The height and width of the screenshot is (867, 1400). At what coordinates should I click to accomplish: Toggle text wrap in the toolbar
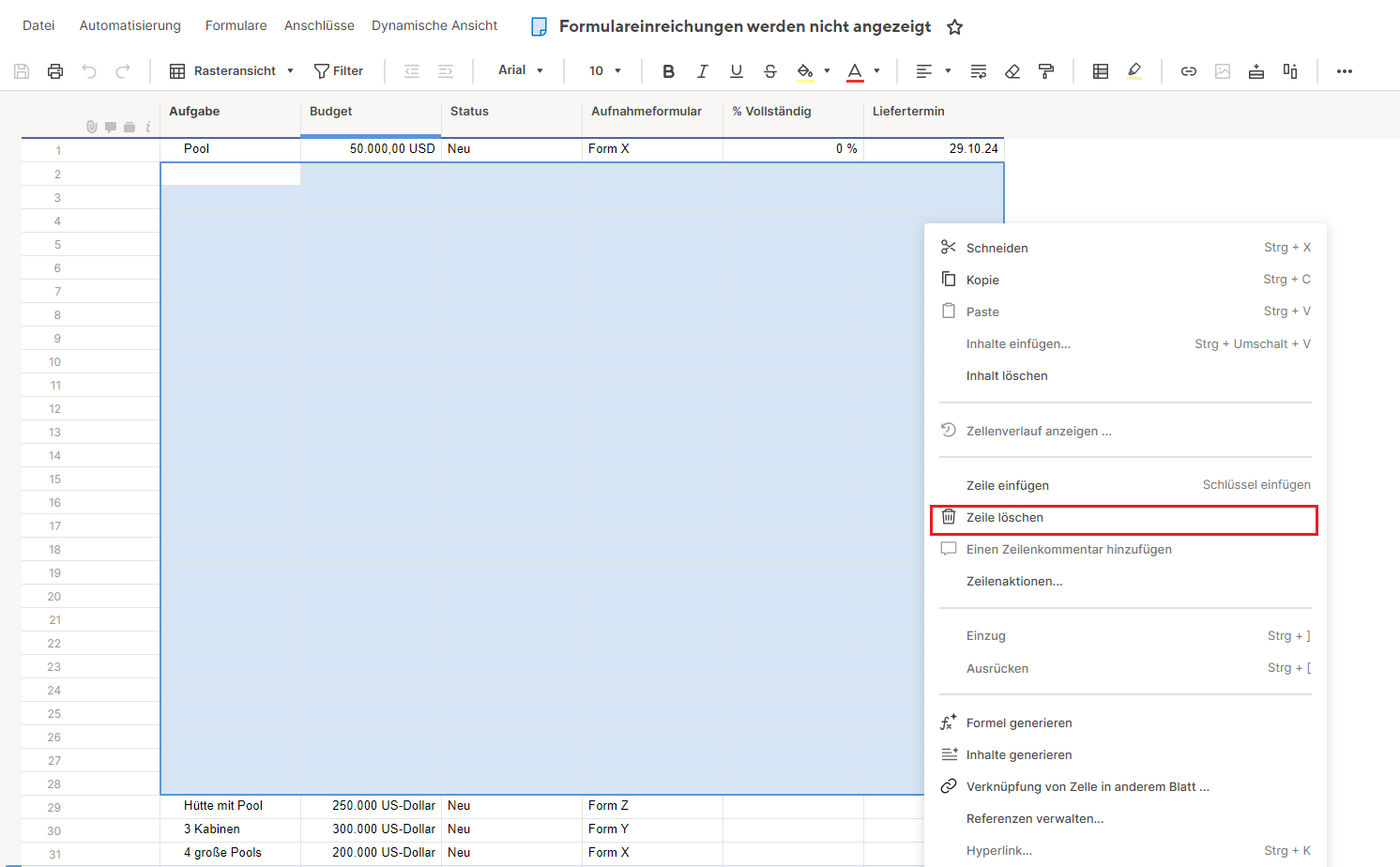point(979,71)
